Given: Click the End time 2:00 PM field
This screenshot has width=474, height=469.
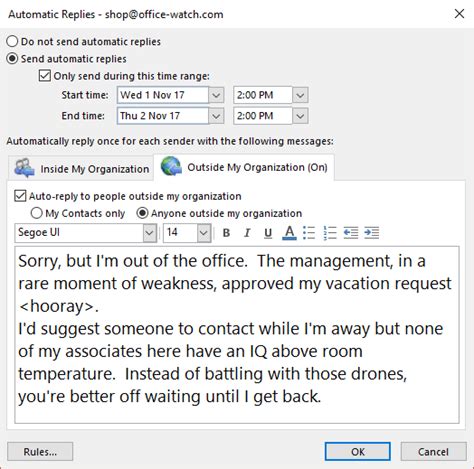Looking at the screenshot, I should 263,116.
